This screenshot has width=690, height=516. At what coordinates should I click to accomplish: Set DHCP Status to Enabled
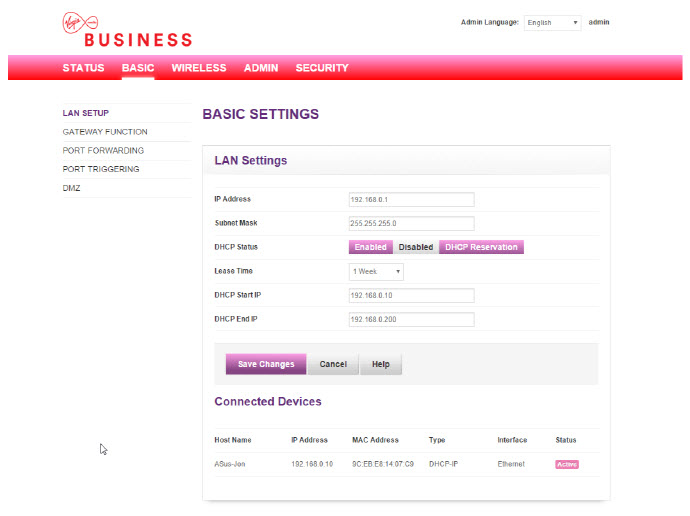(x=370, y=247)
